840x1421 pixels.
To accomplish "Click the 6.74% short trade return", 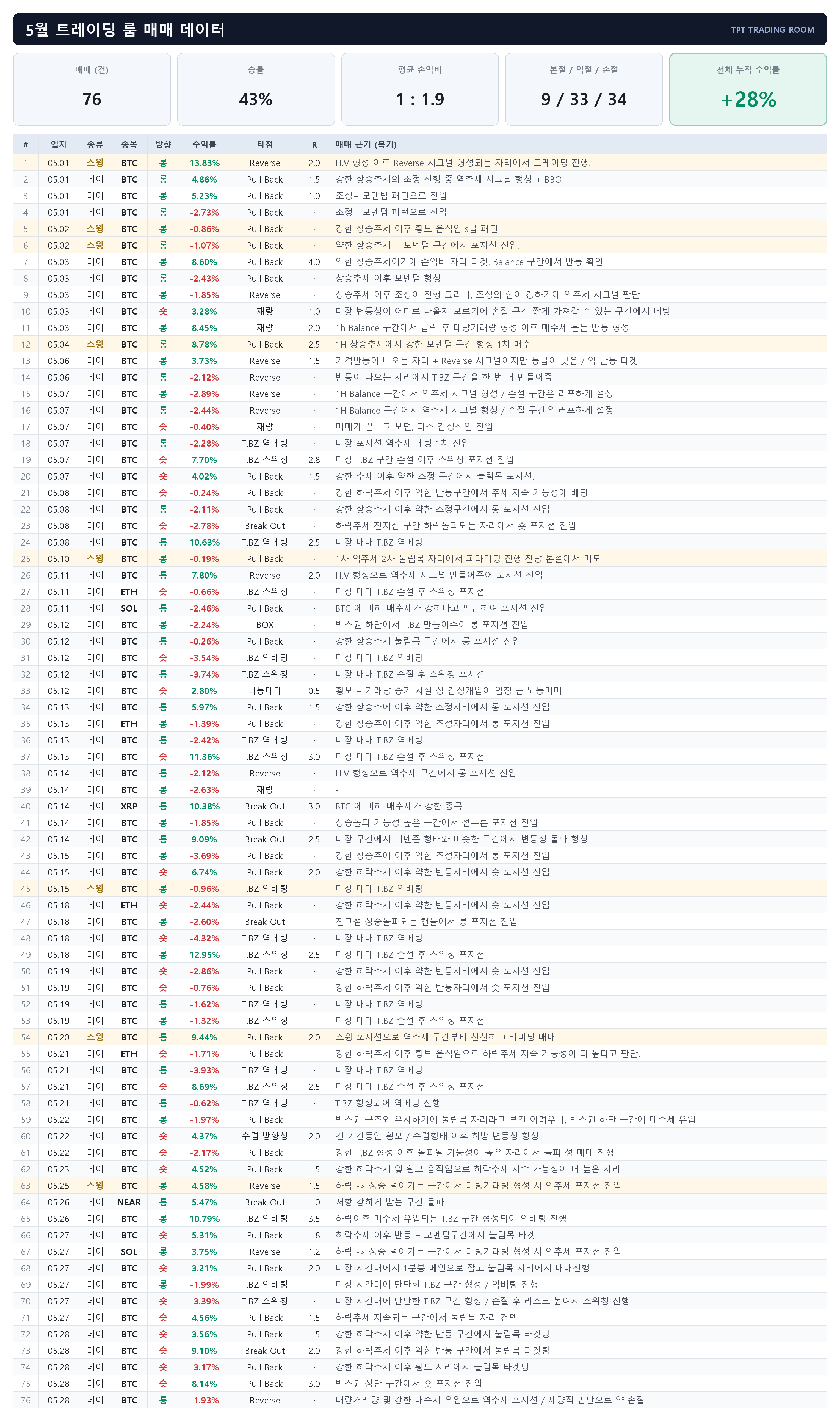I will pyautogui.click(x=204, y=872).
